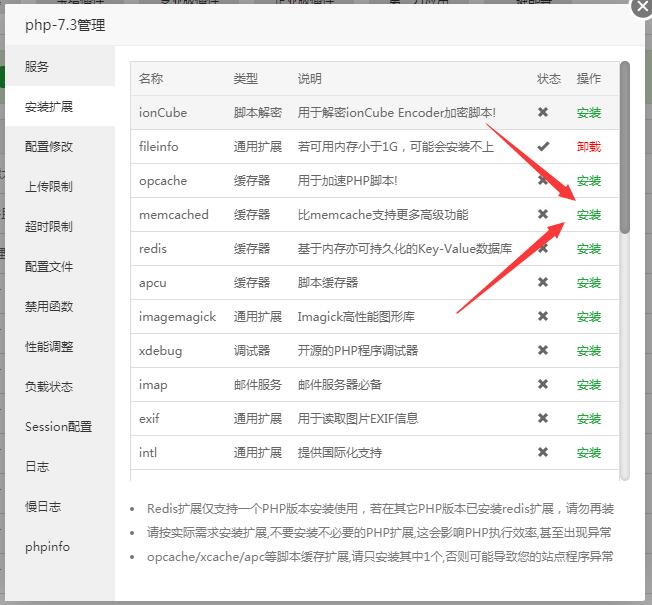Install the ionCube extension
Viewport: 652px width, 605px height.
[x=589, y=113]
